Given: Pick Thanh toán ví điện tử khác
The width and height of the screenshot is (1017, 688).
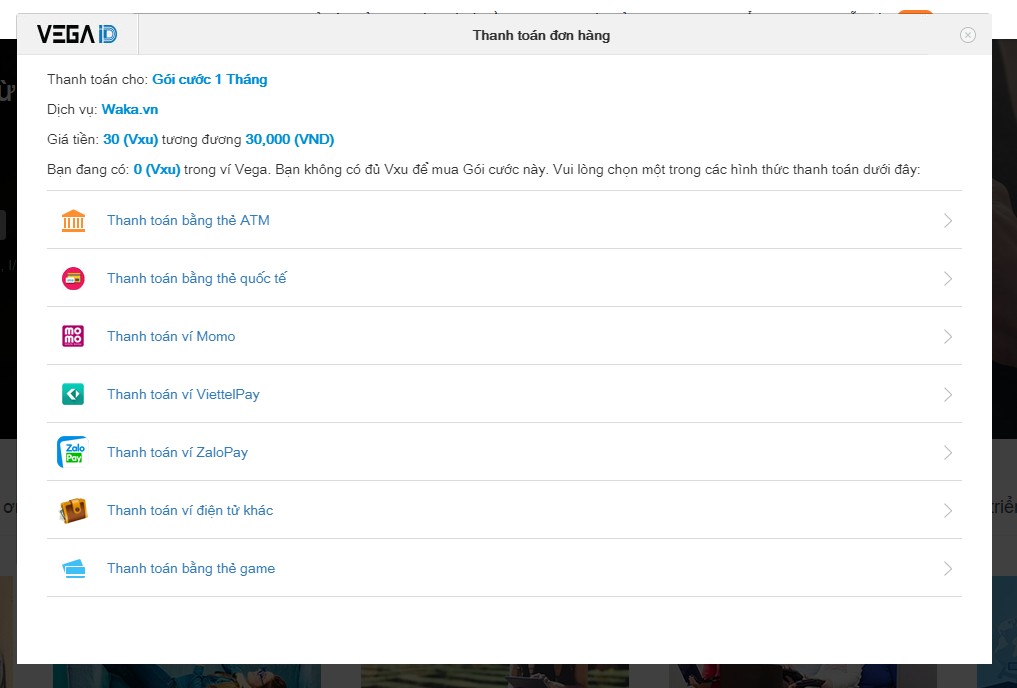Looking at the screenshot, I should [x=190, y=511].
